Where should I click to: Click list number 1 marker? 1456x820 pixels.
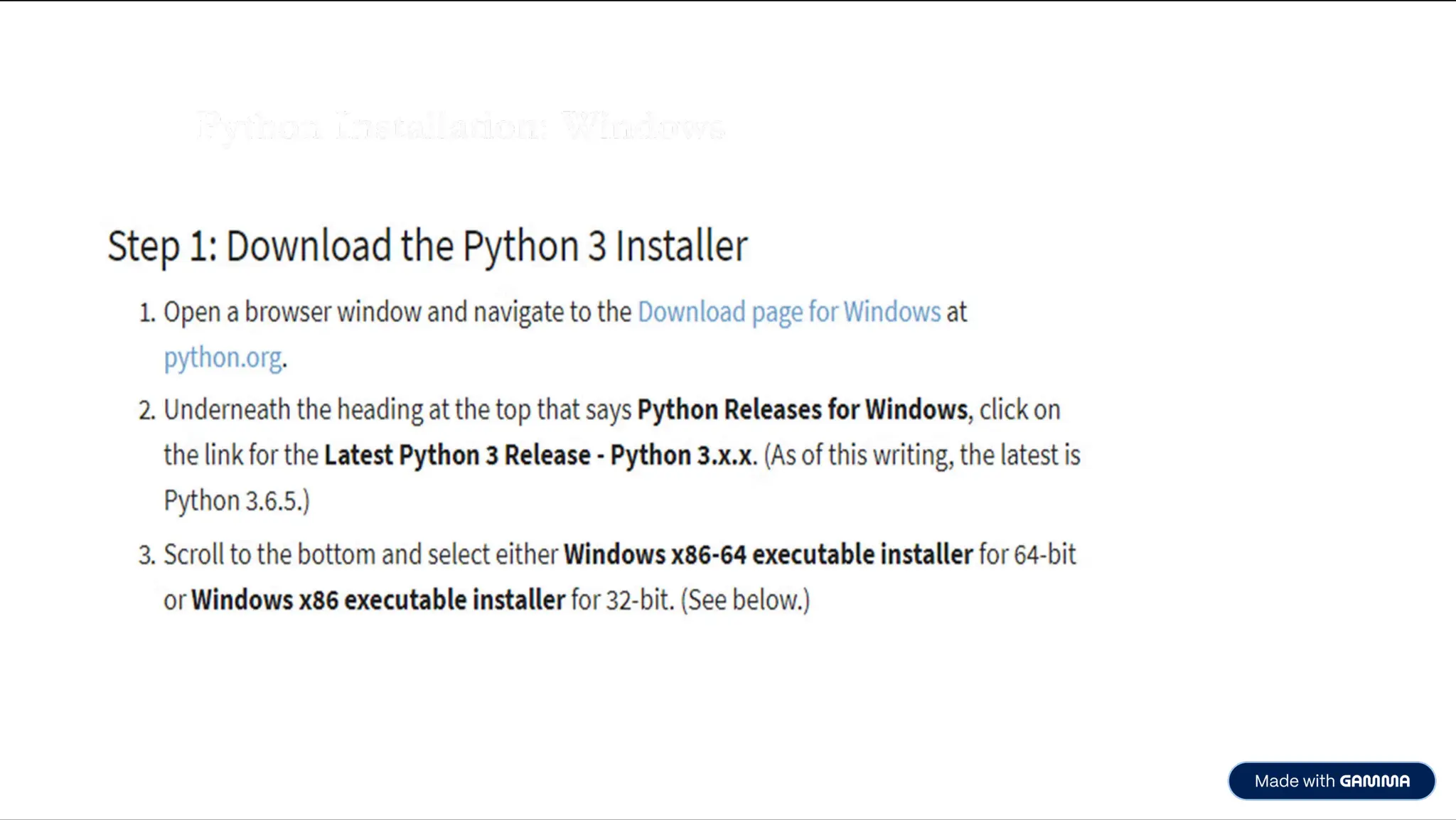[x=147, y=313]
